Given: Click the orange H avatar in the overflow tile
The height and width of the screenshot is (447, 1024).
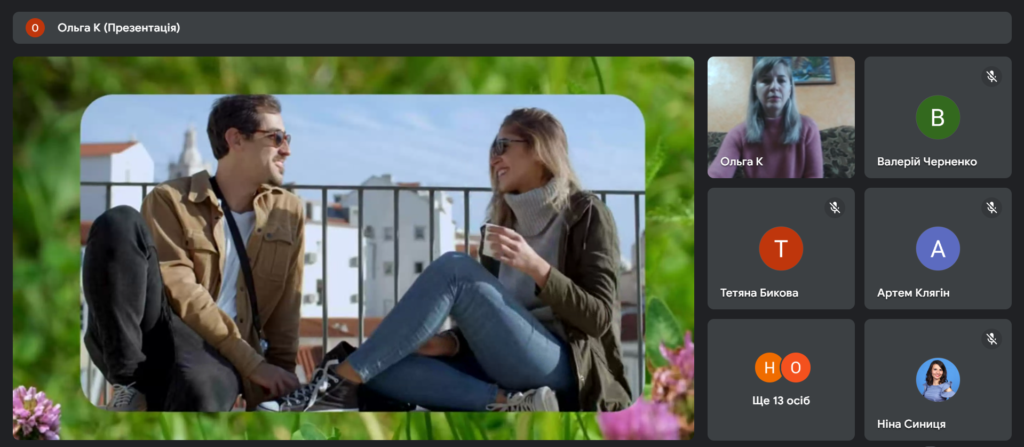Looking at the screenshot, I should point(768,368).
